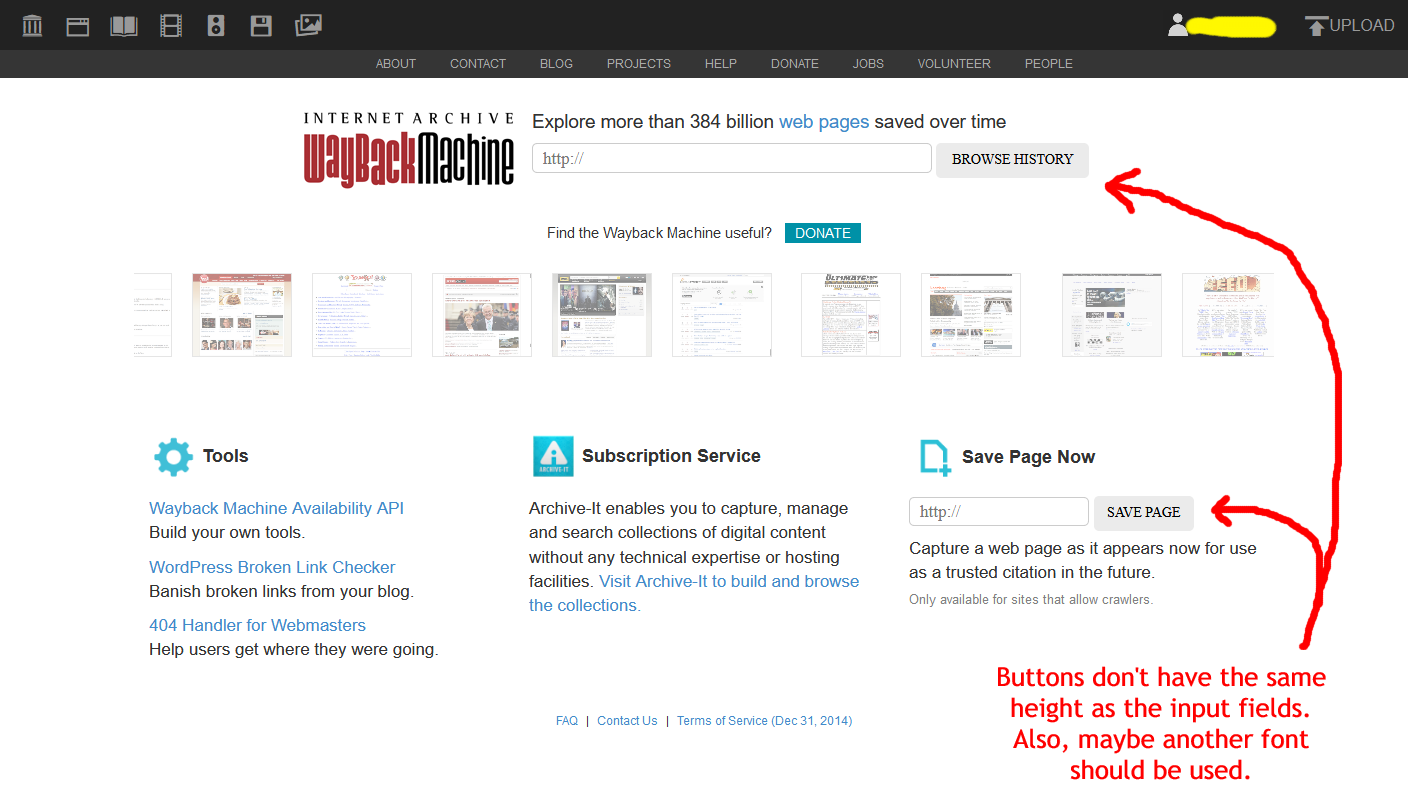
Task: Open the fifth thumbnail with dark photo header
Action: pyautogui.click(x=602, y=315)
